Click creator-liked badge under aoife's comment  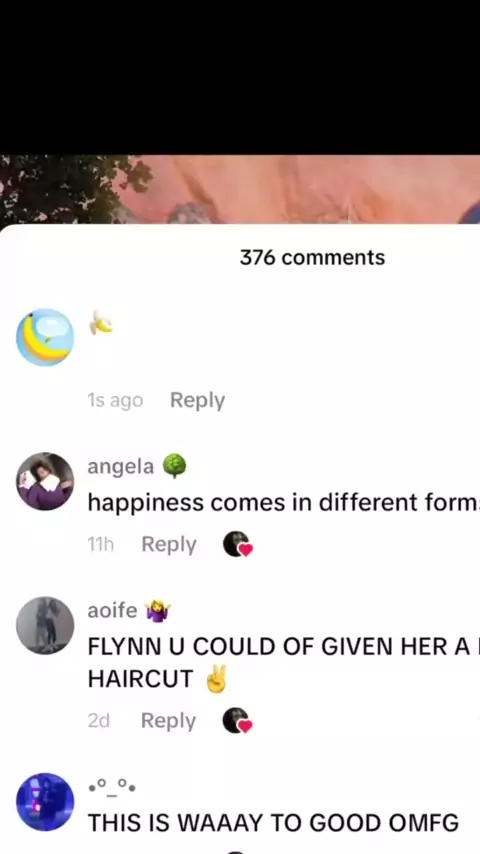coord(238,721)
